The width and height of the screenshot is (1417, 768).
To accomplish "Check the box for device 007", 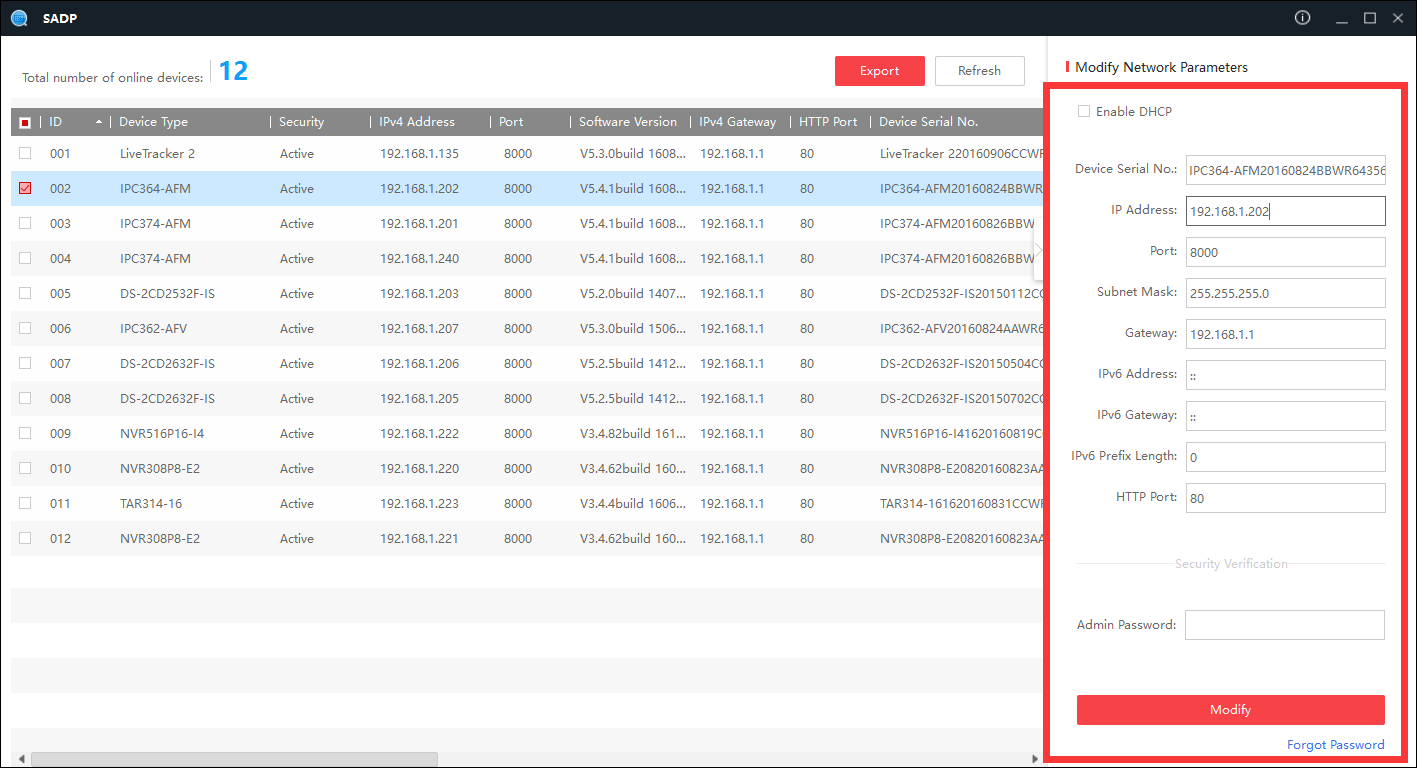I will point(25,363).
